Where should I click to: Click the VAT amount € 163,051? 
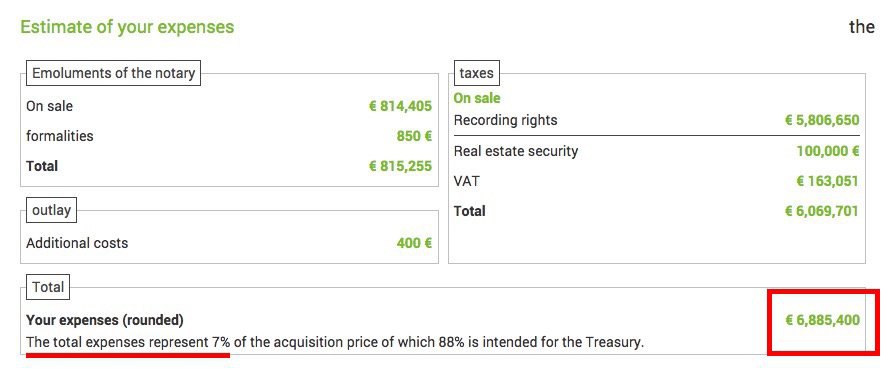click(828, 182)
